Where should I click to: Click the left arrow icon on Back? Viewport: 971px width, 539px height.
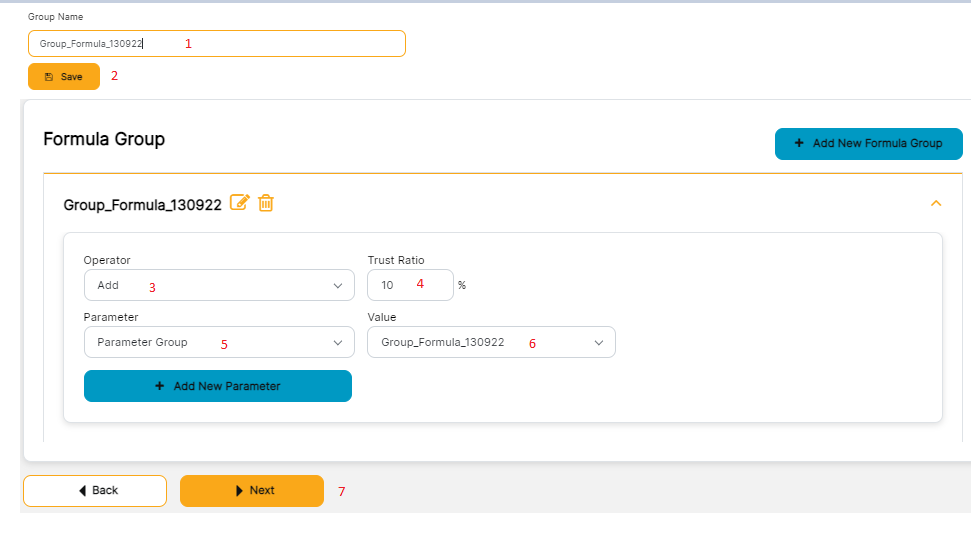(82, 491)
